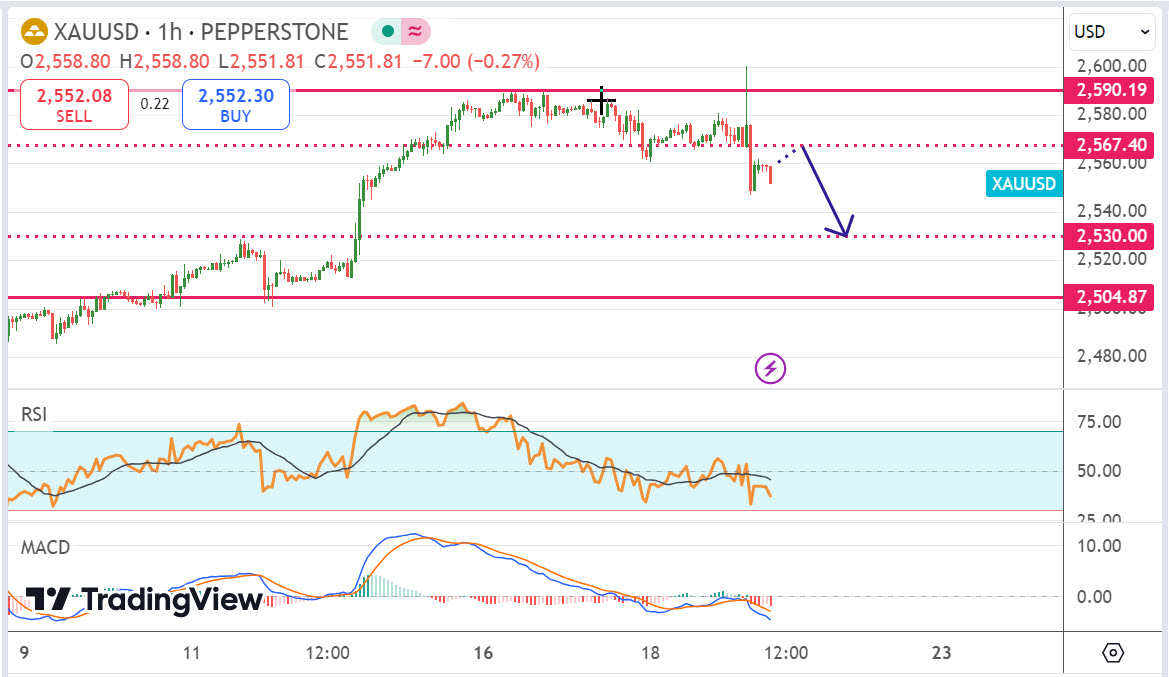Viewport: 1169px width, 677px height.
Task: Select the blue downward arrow drawing
Action: (x=827, y=192)
